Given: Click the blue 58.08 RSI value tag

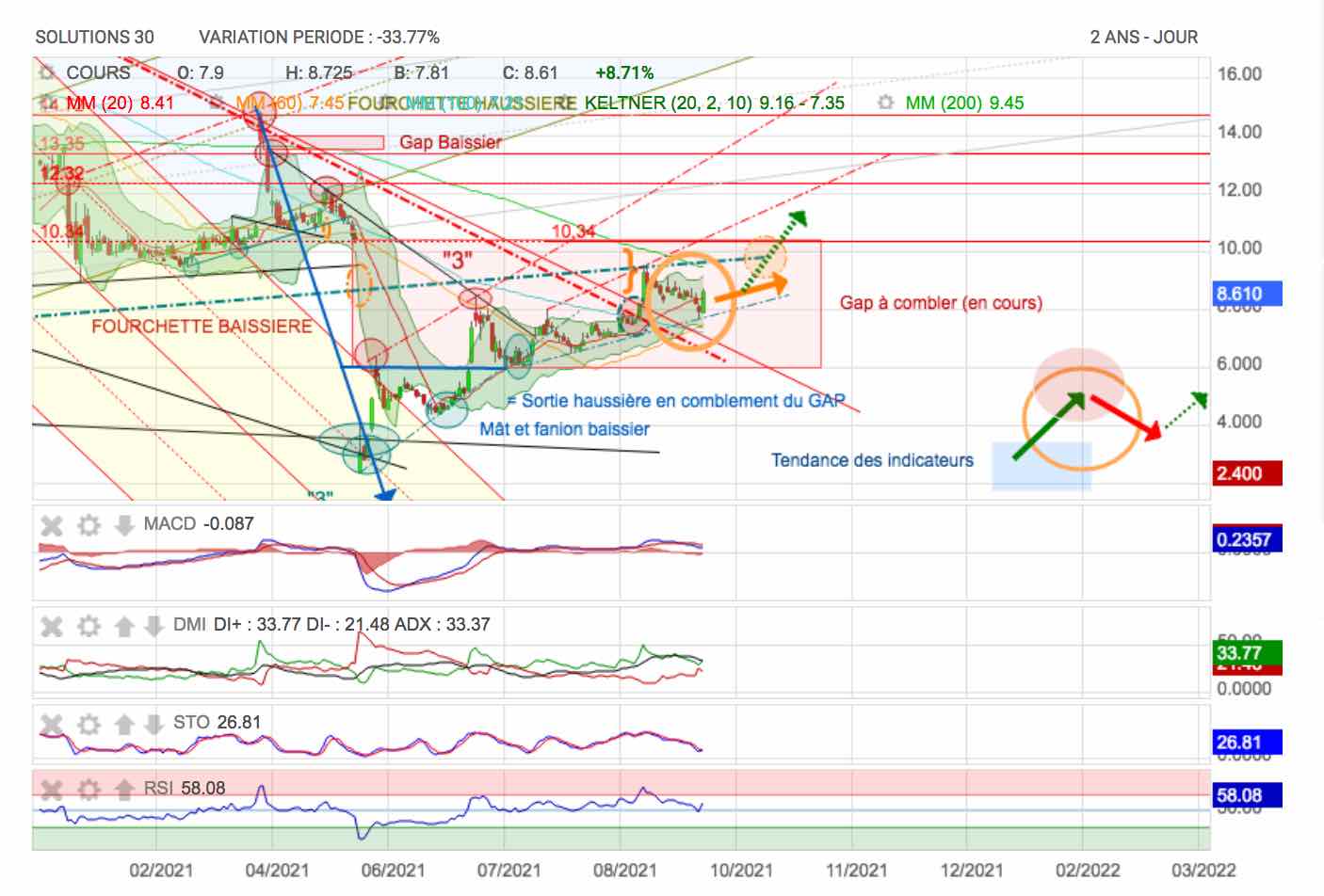Looking at the screenshot, I should pos(1248,795).
